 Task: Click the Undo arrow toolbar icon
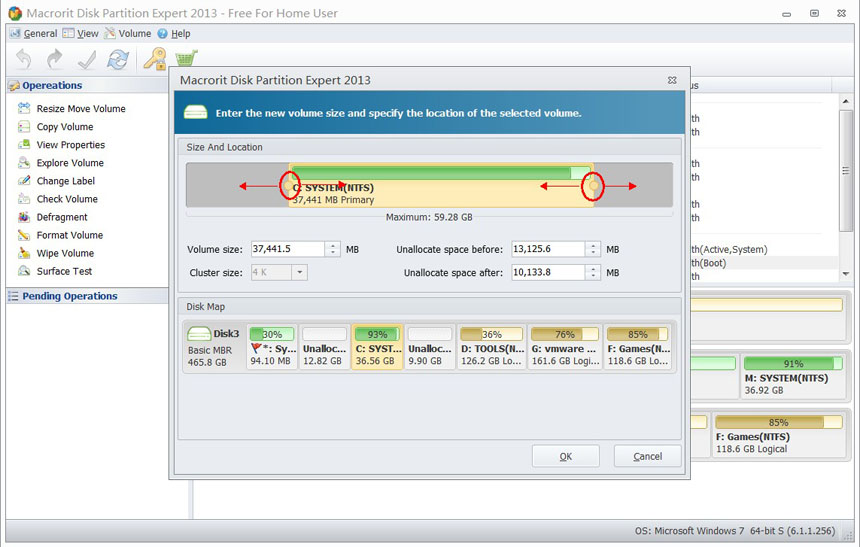coord(24,59)
